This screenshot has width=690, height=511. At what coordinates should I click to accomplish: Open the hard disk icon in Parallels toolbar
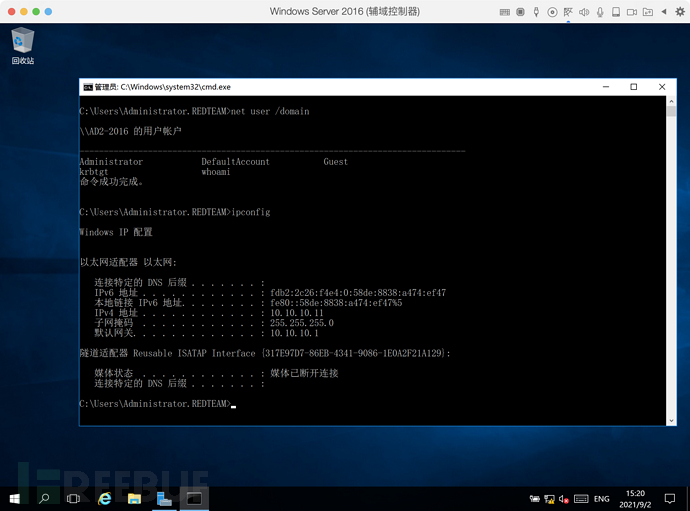coord(616,12)
